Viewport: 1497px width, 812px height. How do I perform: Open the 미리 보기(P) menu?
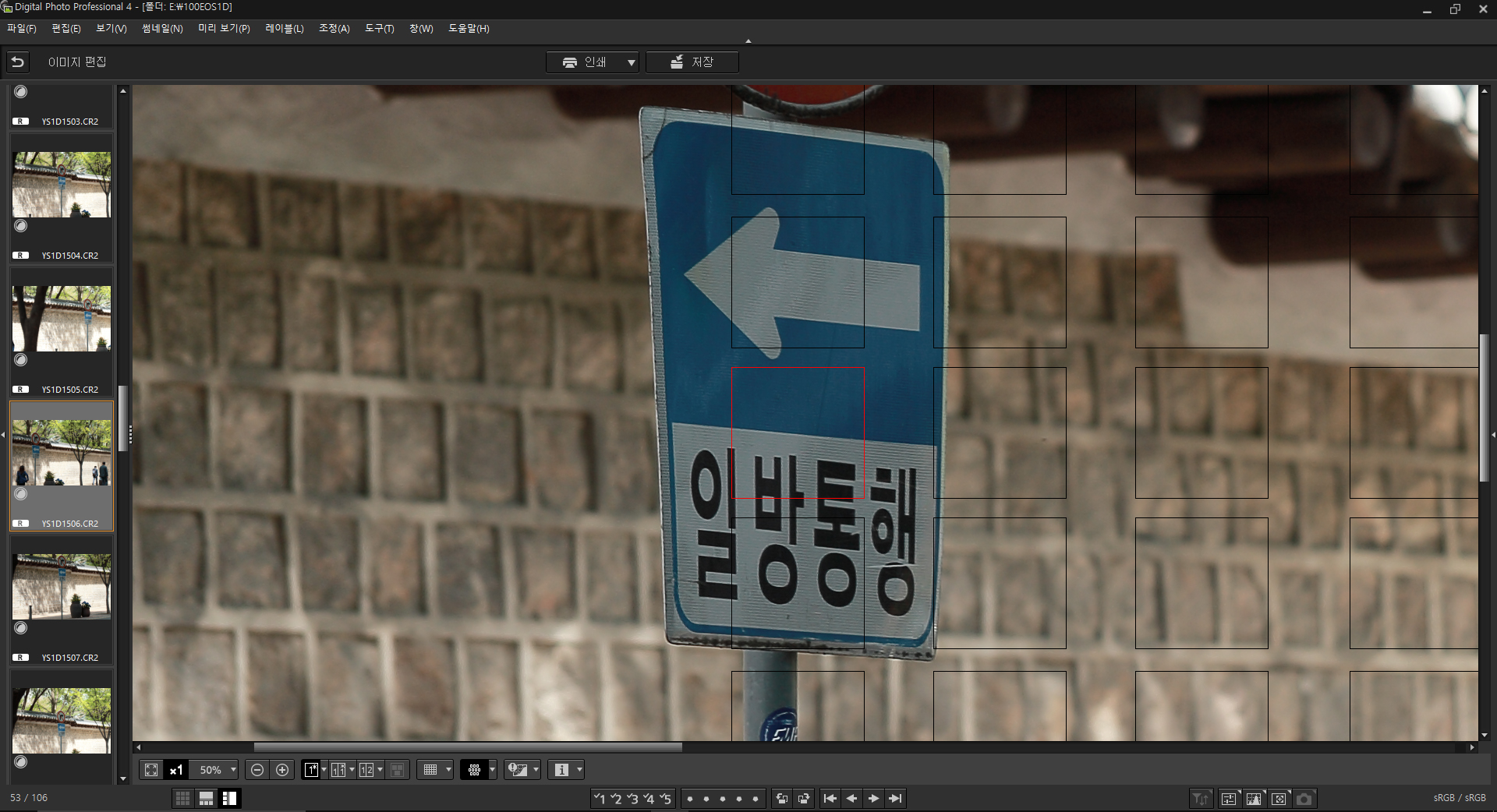tap(224, 28)
